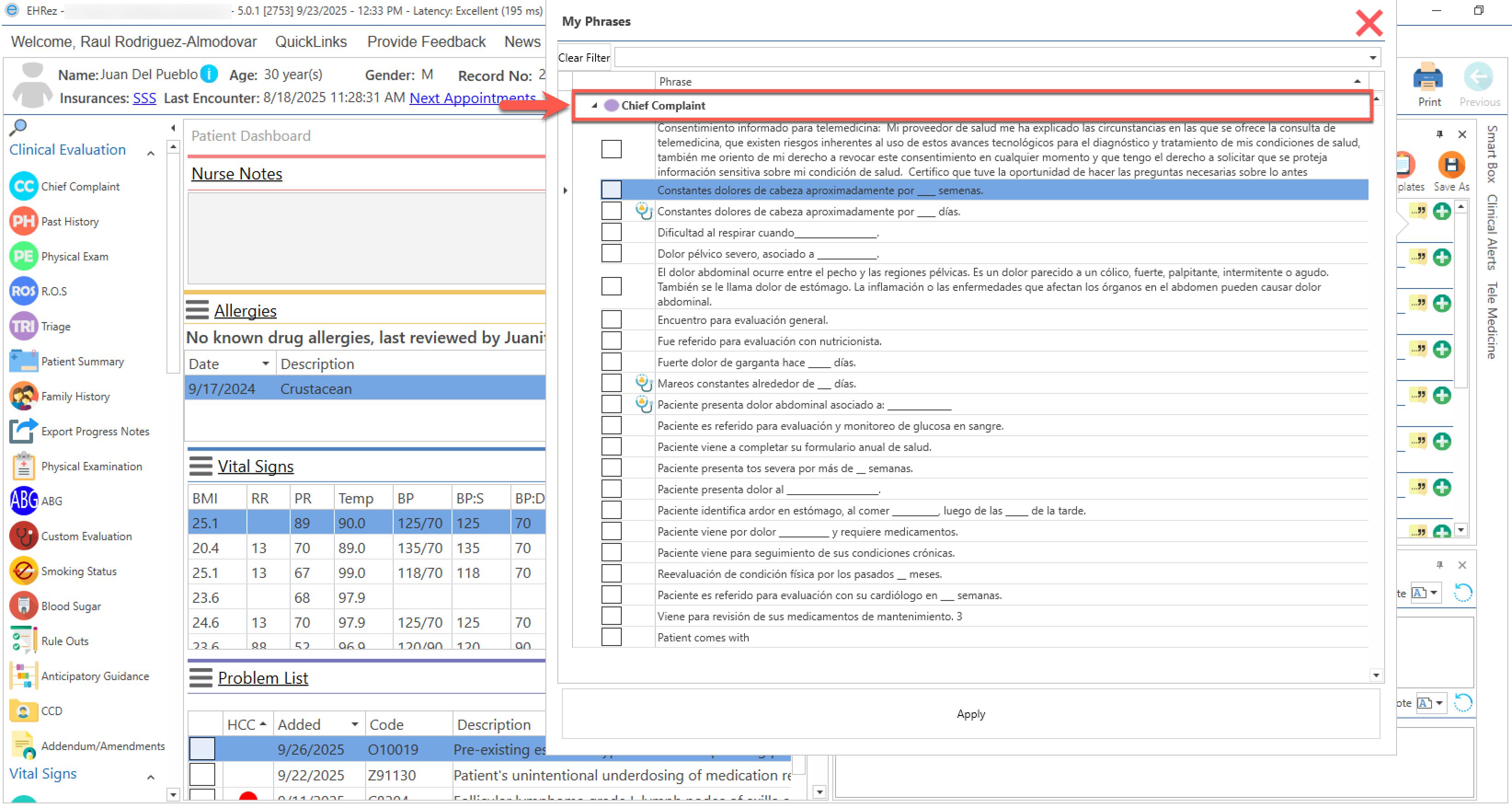This screenshot has width=1512, height=808.
Task: Open the QuickLinks menu
Action: 310,42
